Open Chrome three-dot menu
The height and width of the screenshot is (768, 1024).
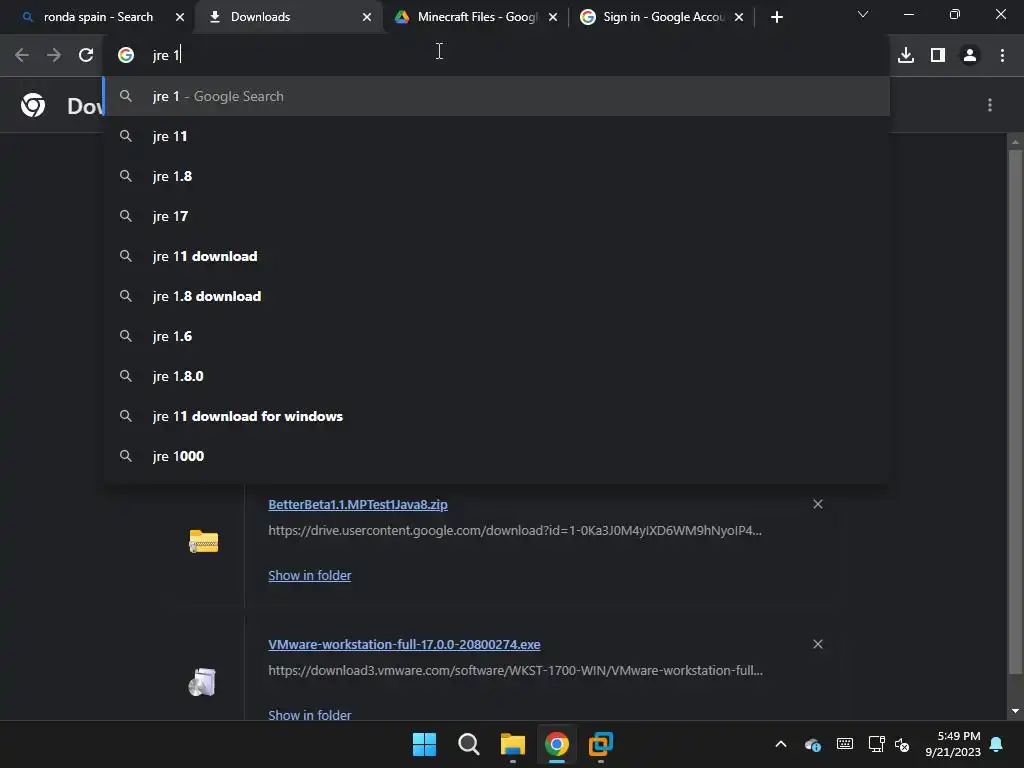tap(1002, 56)
